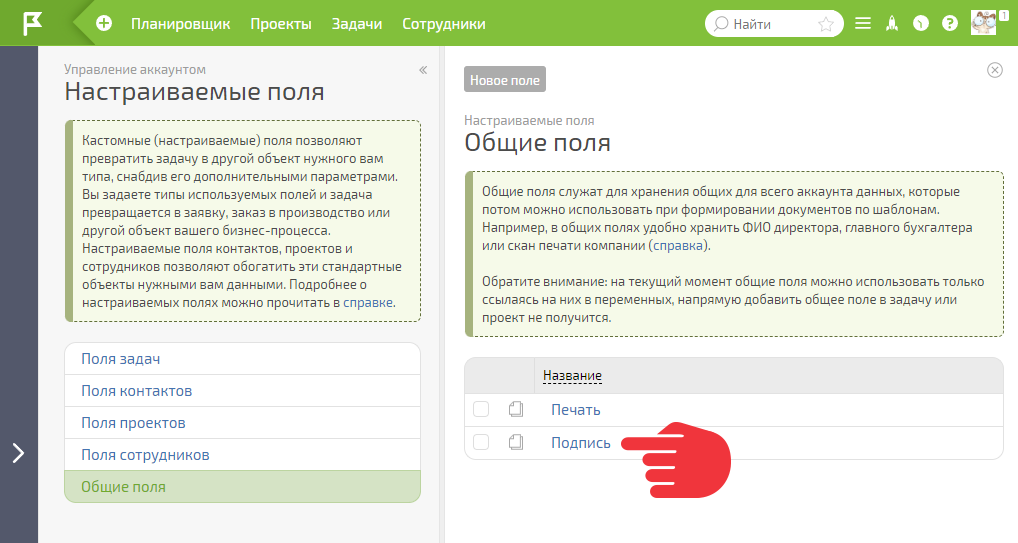Viewport: 1018px width, 543px height.
Task: Open the Сотрудники menu
Action: pos(443,24)
